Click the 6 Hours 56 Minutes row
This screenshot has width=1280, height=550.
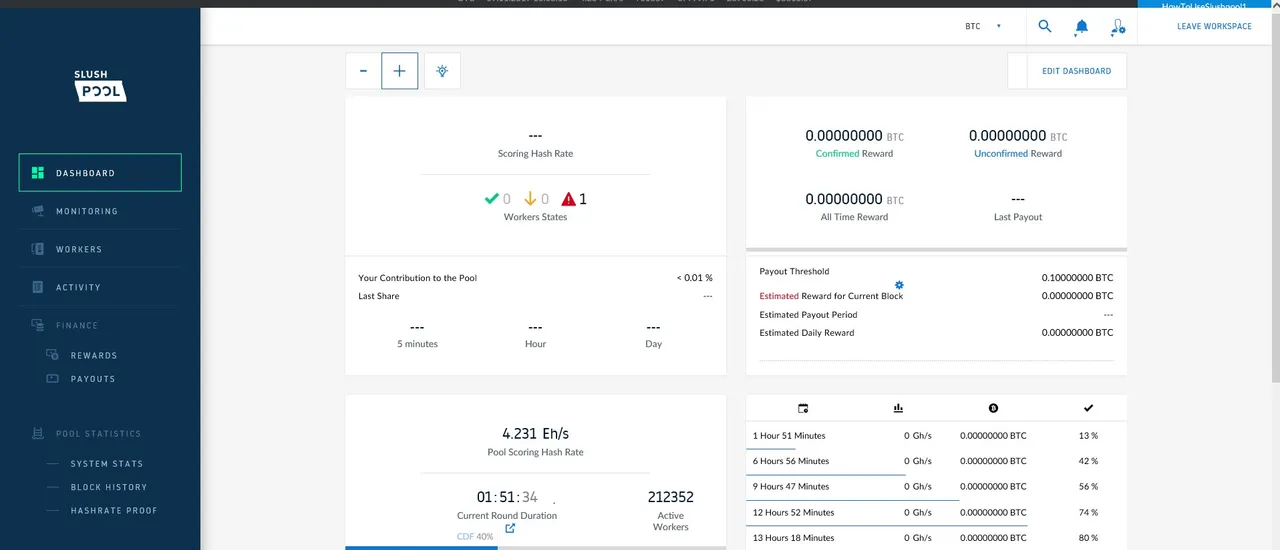[x=936, y=461]
